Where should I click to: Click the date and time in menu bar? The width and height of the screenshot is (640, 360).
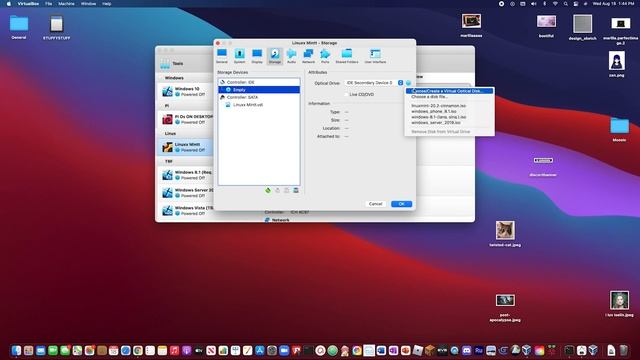[613, 4]
